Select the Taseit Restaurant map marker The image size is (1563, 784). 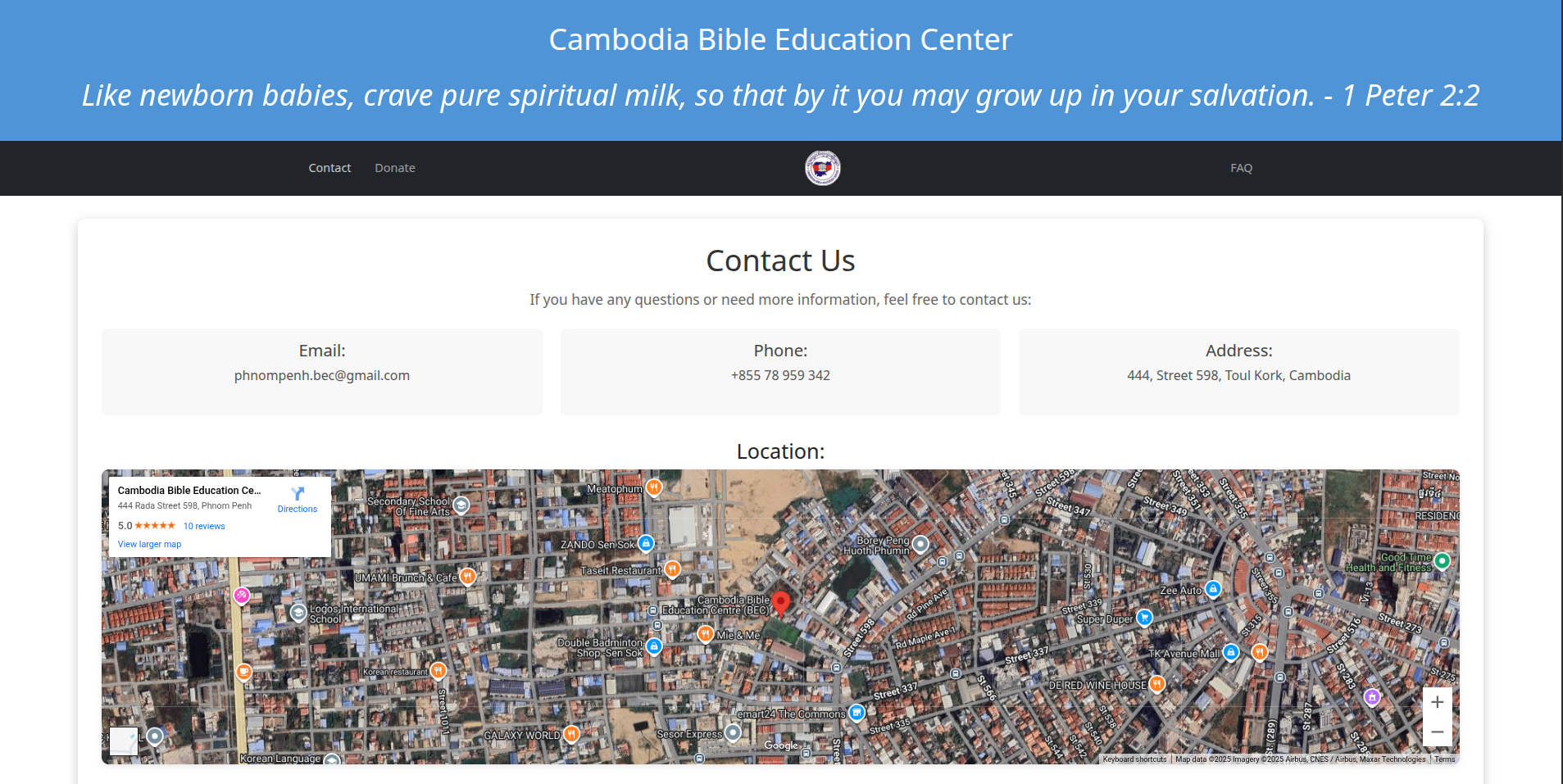coord(672,569)
